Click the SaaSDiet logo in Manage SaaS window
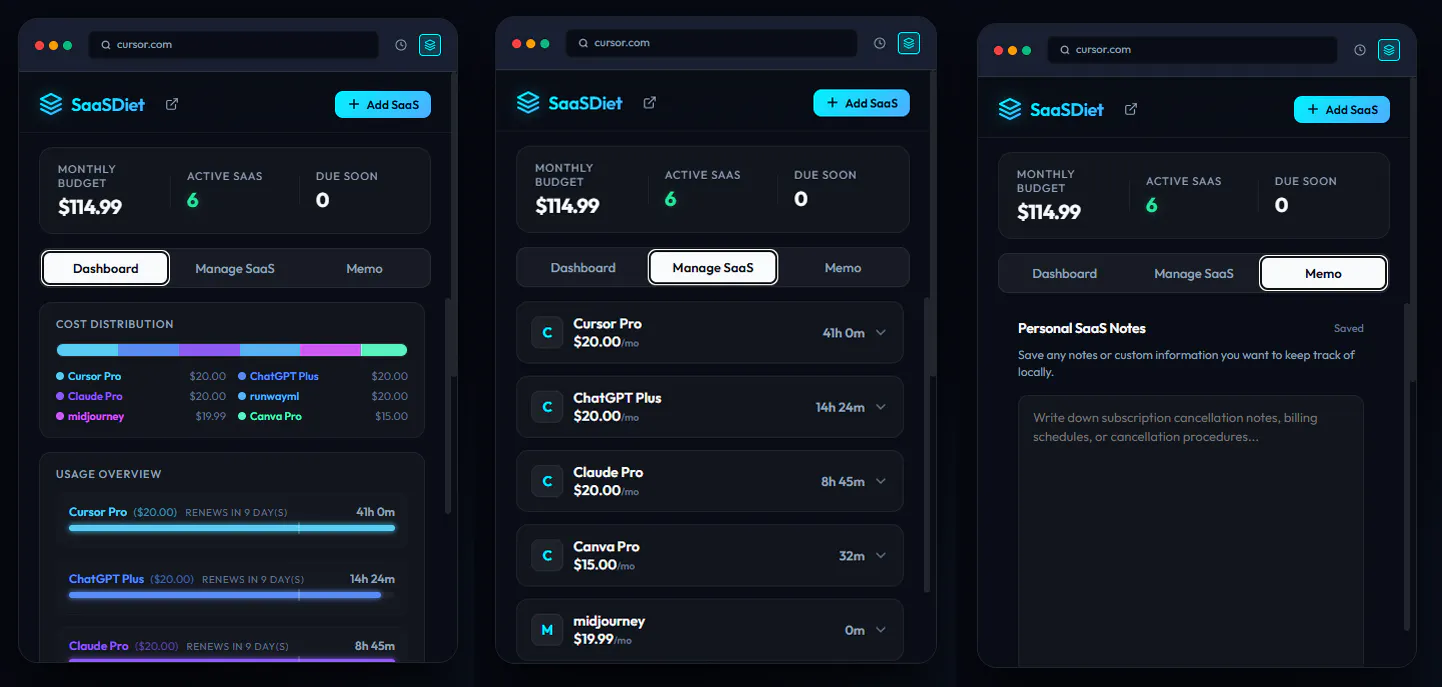The width and height of the screenshot is (1442, 687). tap(570, 103)
